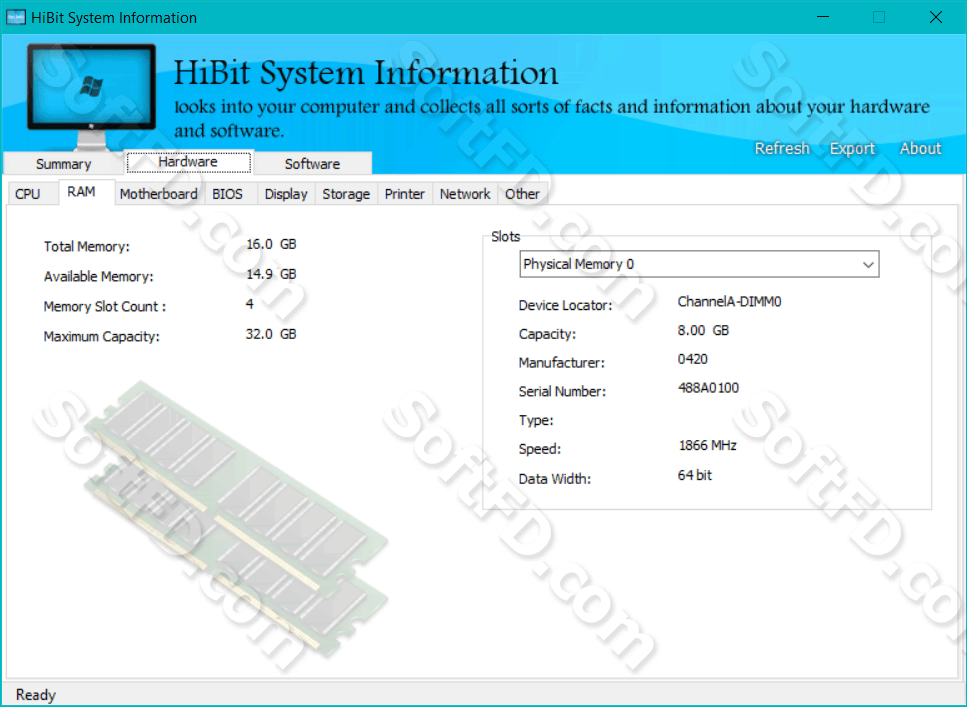Image resolution: width=967 pixels, height=707 pixels.
Task: Click the Serial Number value 488A0100
Action: point(709,388)
